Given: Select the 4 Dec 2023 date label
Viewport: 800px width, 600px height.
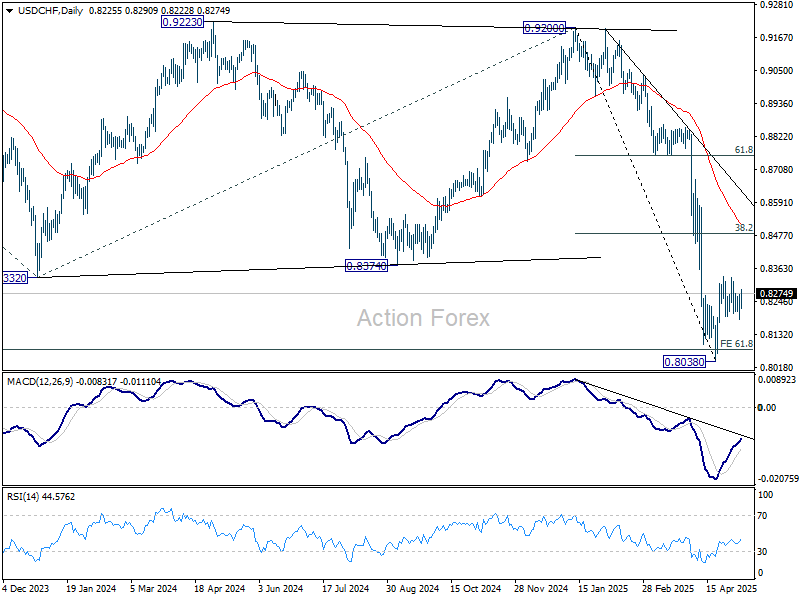Looking at the screenshot, I should point(27,590).
